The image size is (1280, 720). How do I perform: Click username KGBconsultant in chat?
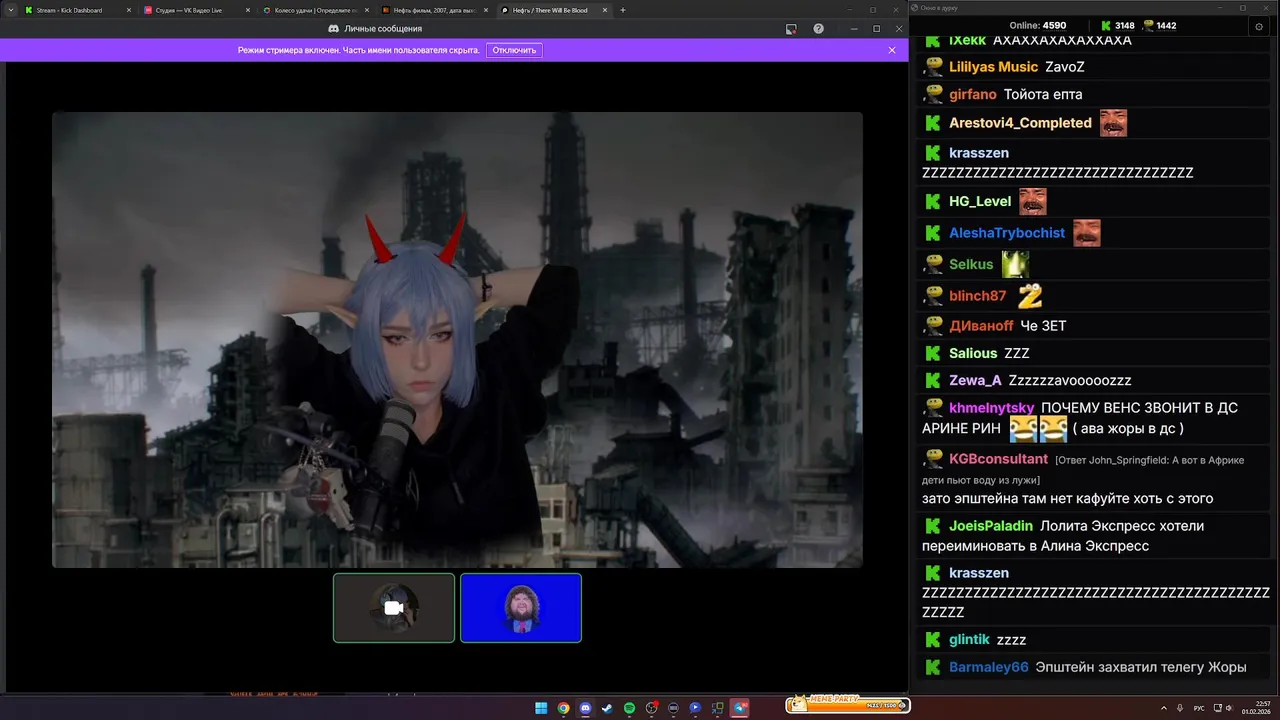coord(998,459)
